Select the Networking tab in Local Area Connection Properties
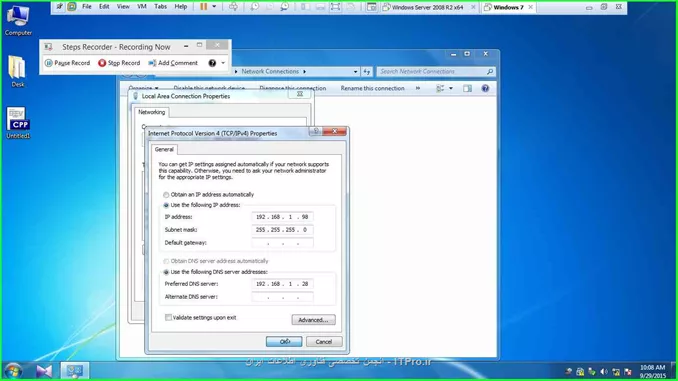 [x=151, y=112]
